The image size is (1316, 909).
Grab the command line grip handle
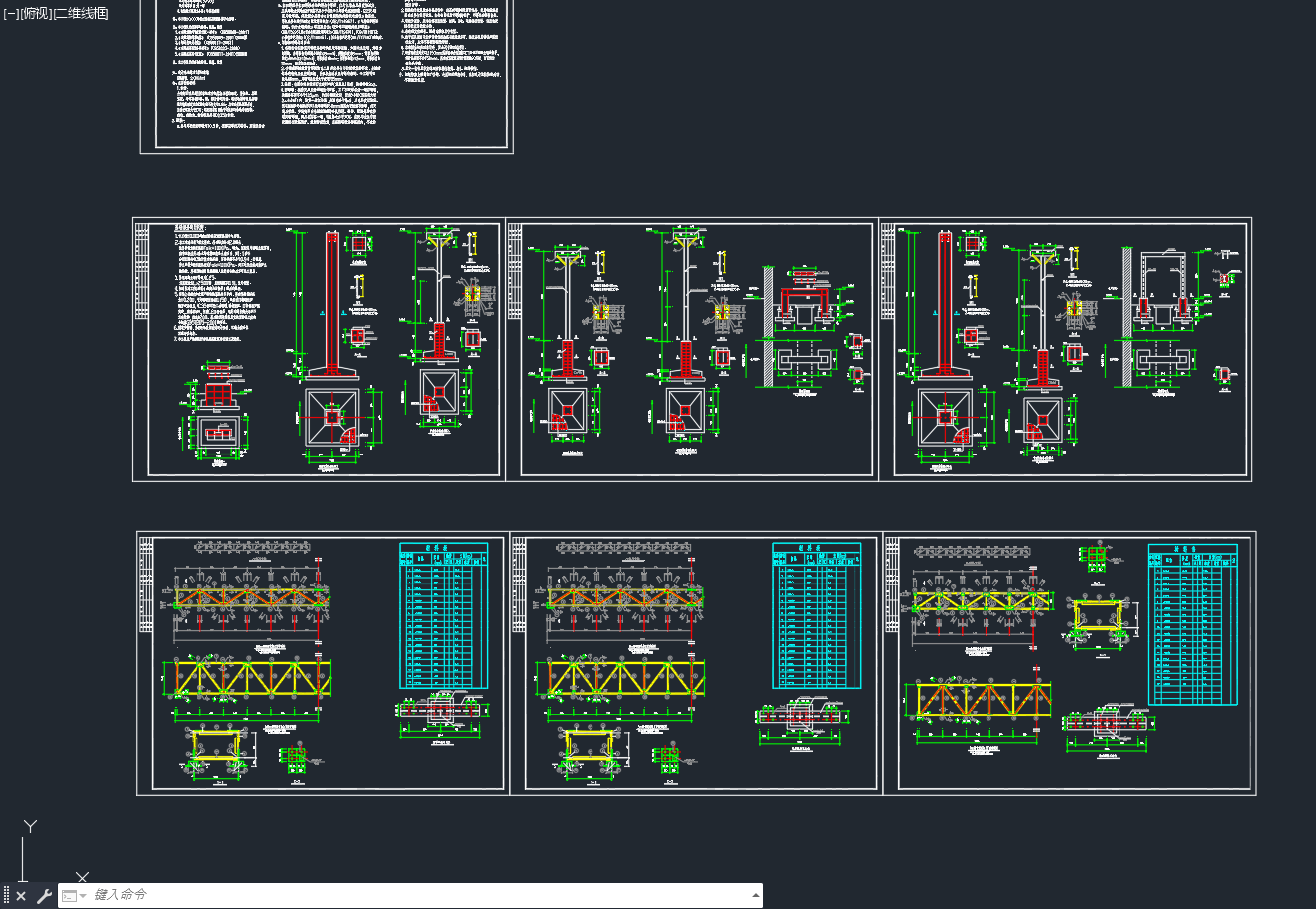point(6,896)
